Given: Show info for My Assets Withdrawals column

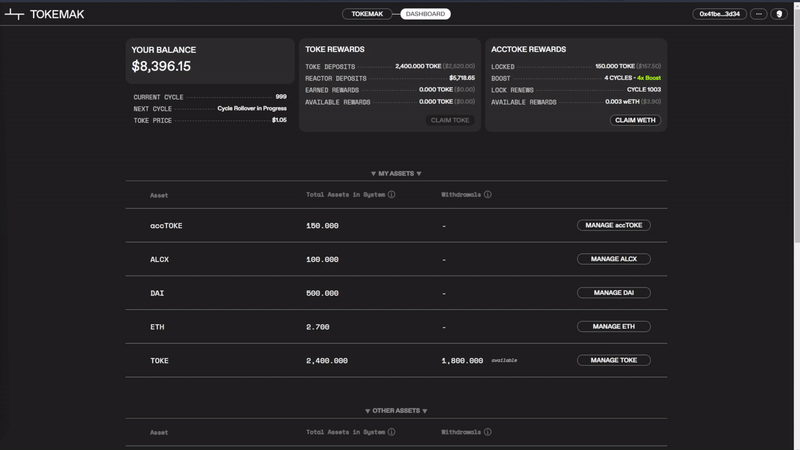Looking at the screenshot, I should 488,194.
